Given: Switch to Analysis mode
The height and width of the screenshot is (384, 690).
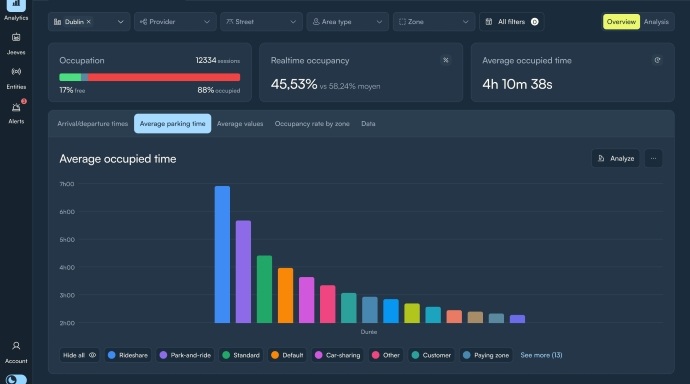Looking at the screenshot, I should [656, 22].
